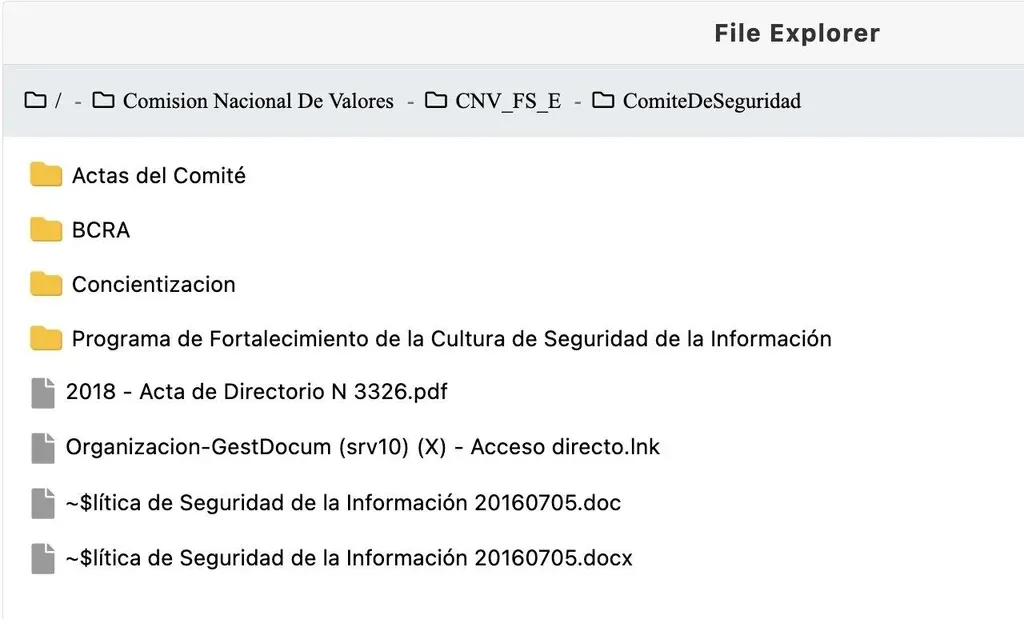Click the root folder icon in breadcrumb
The image size is (1024, 619).
point(35,101)
